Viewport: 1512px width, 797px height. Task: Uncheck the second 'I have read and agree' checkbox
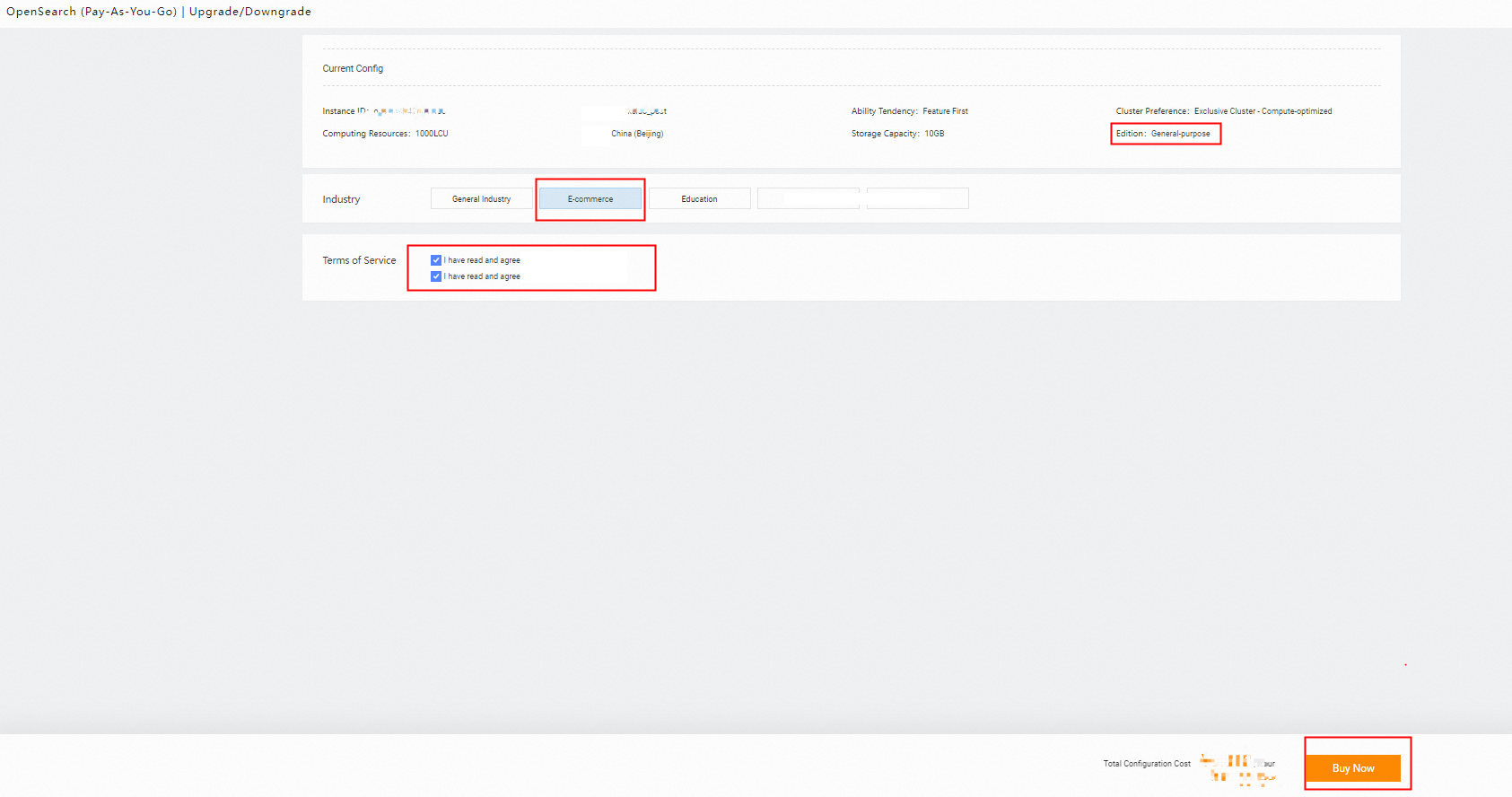[x=436, y=276]
